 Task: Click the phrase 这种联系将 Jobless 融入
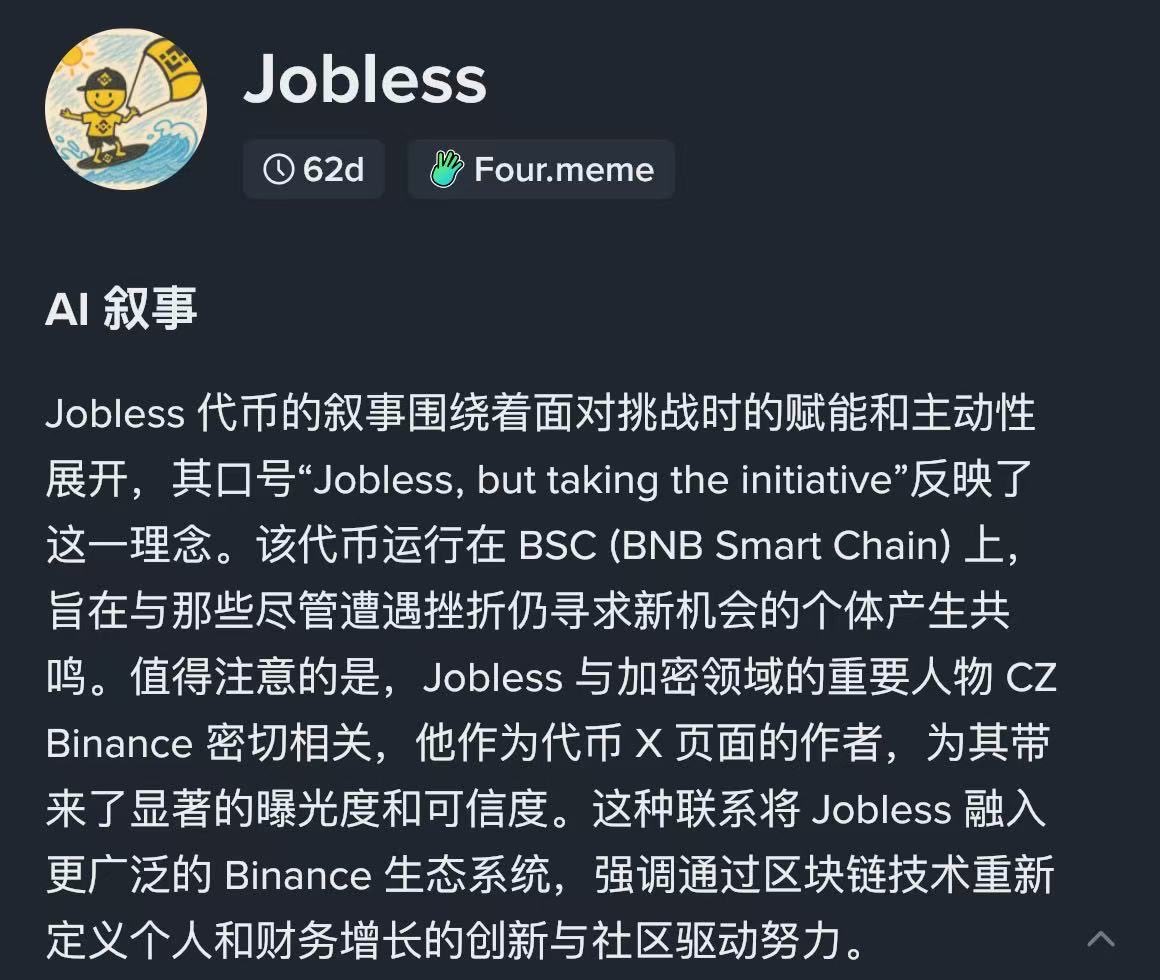(x=818, y=810)
